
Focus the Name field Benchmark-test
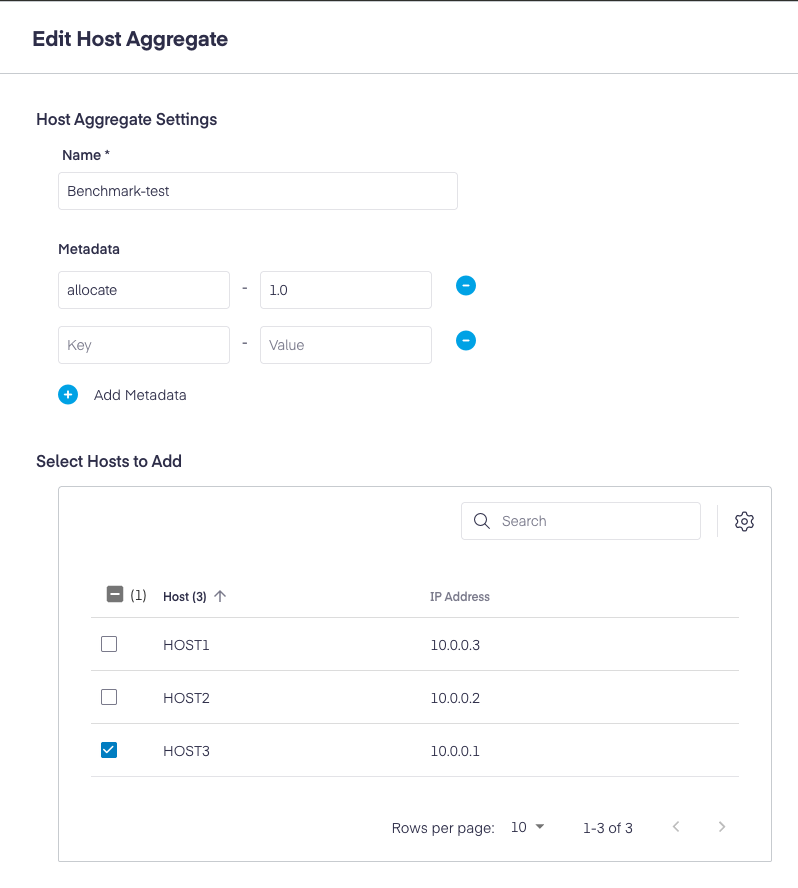pos(258,191)
